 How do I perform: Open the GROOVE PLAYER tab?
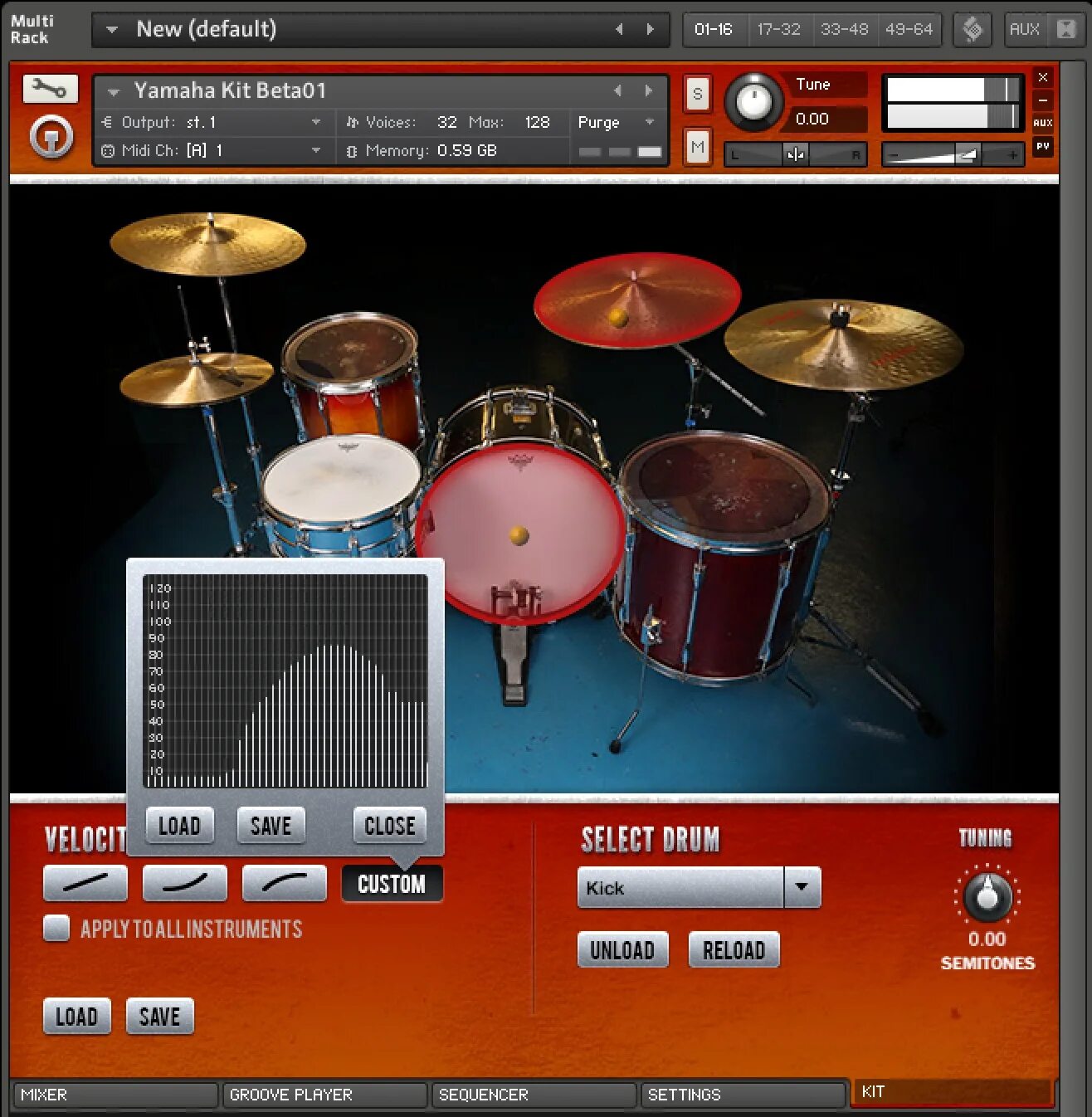(324, 1095)
